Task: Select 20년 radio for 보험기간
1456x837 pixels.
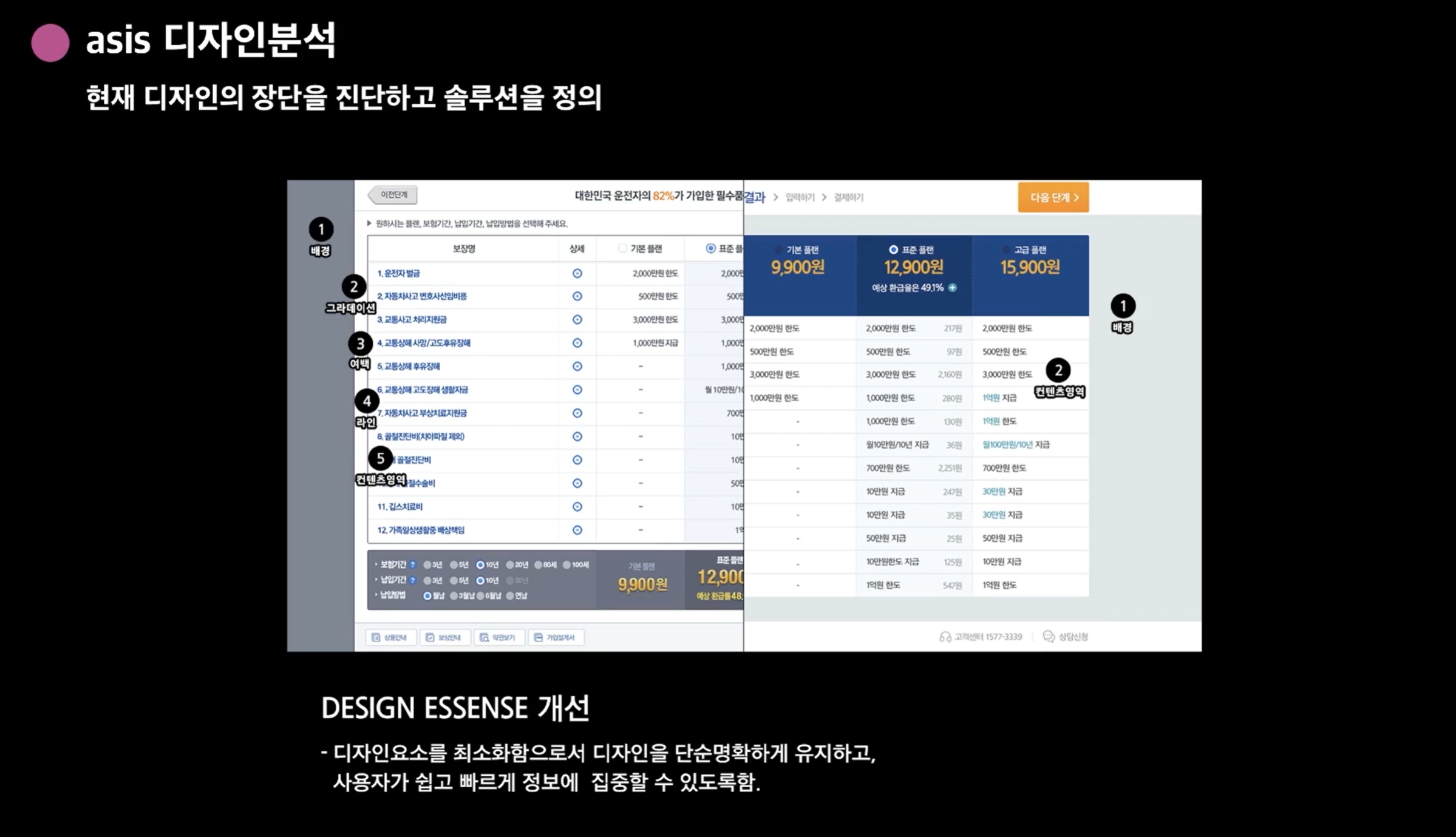Action: click(x=510, y=564)
